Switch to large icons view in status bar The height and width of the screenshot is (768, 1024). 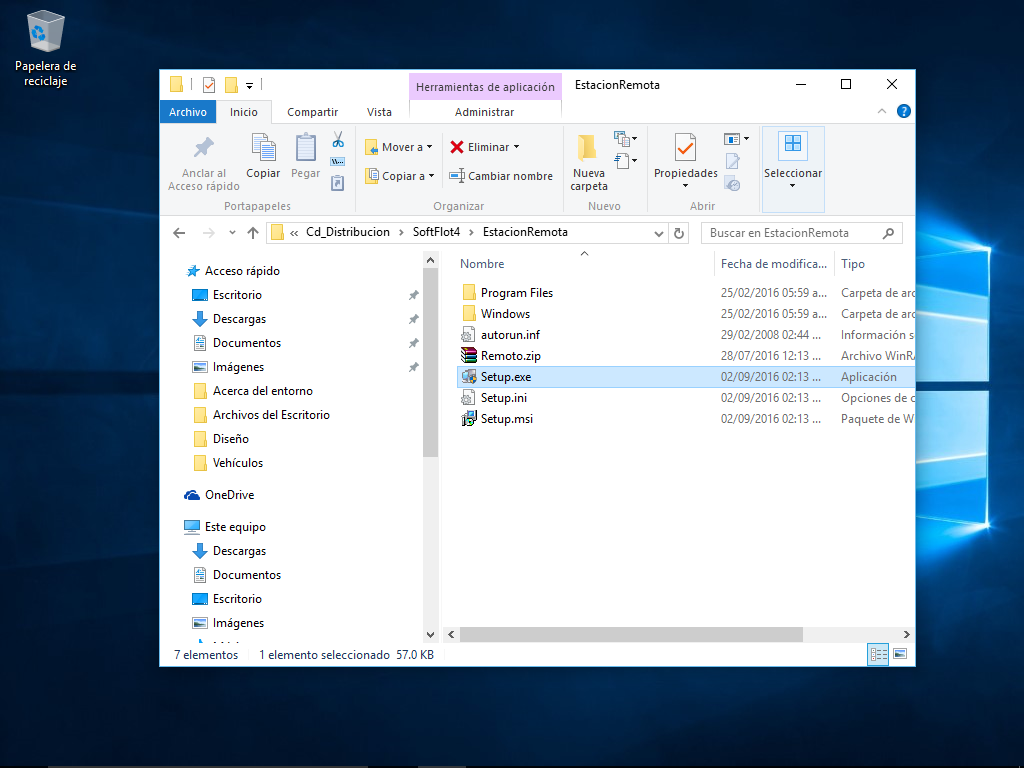click(900, 654)
